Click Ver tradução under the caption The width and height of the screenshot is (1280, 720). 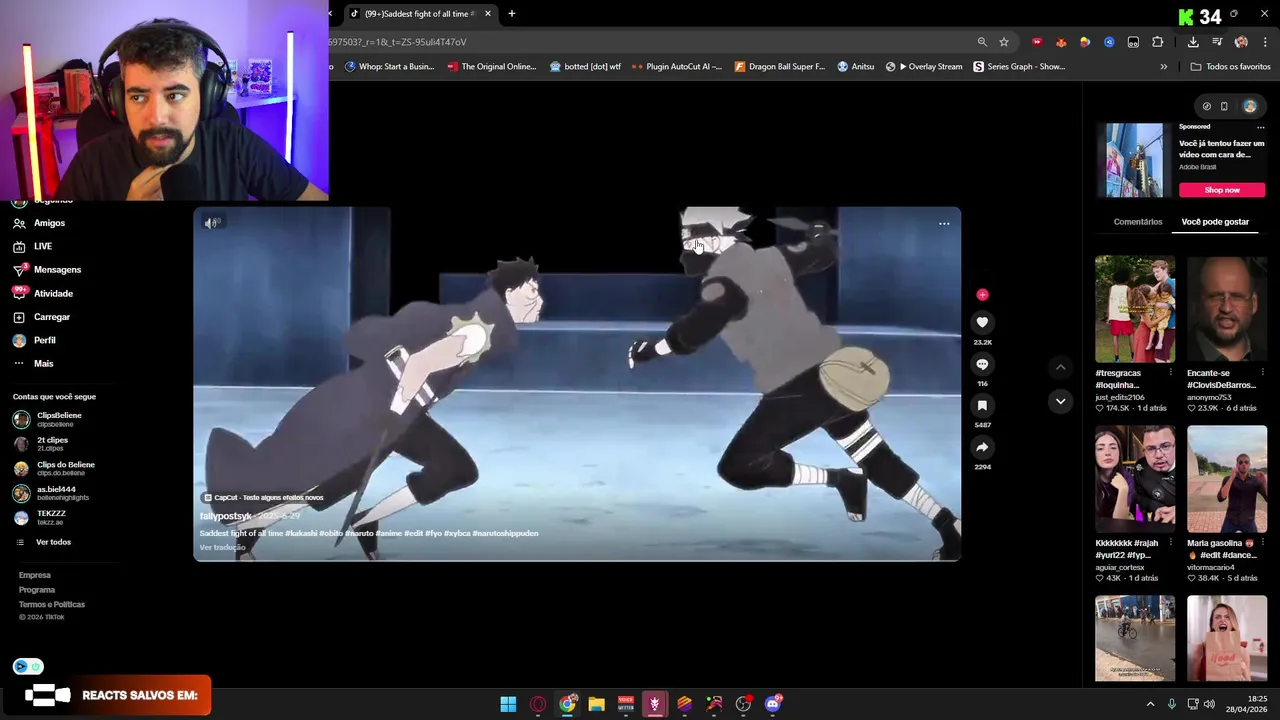click(x=222, y=547)
